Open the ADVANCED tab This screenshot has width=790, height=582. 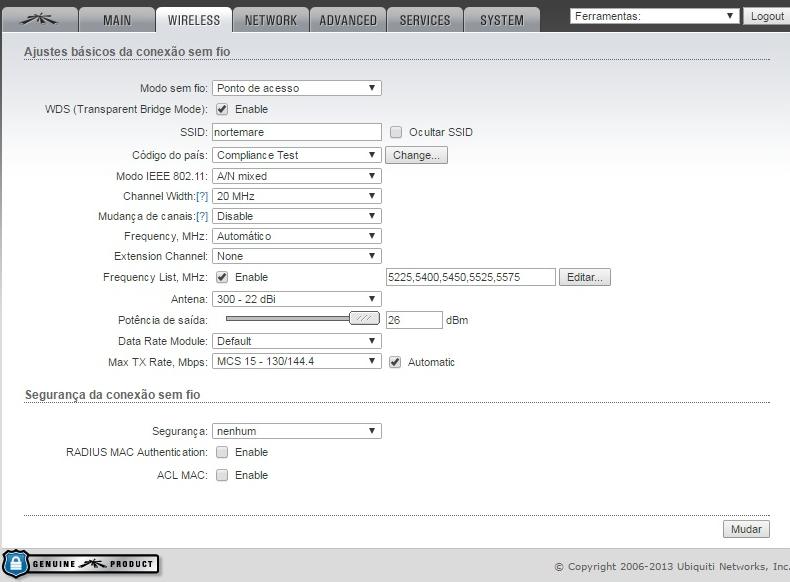pyautogui.click(x=348, y=20)
